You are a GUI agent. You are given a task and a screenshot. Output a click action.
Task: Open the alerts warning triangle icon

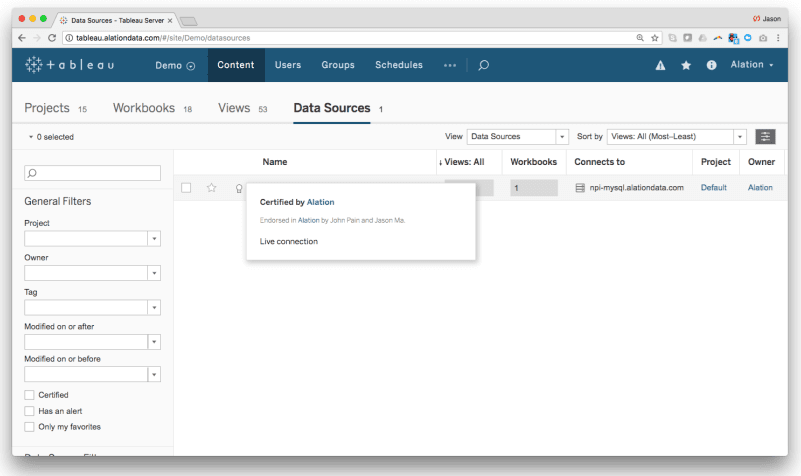660,65
